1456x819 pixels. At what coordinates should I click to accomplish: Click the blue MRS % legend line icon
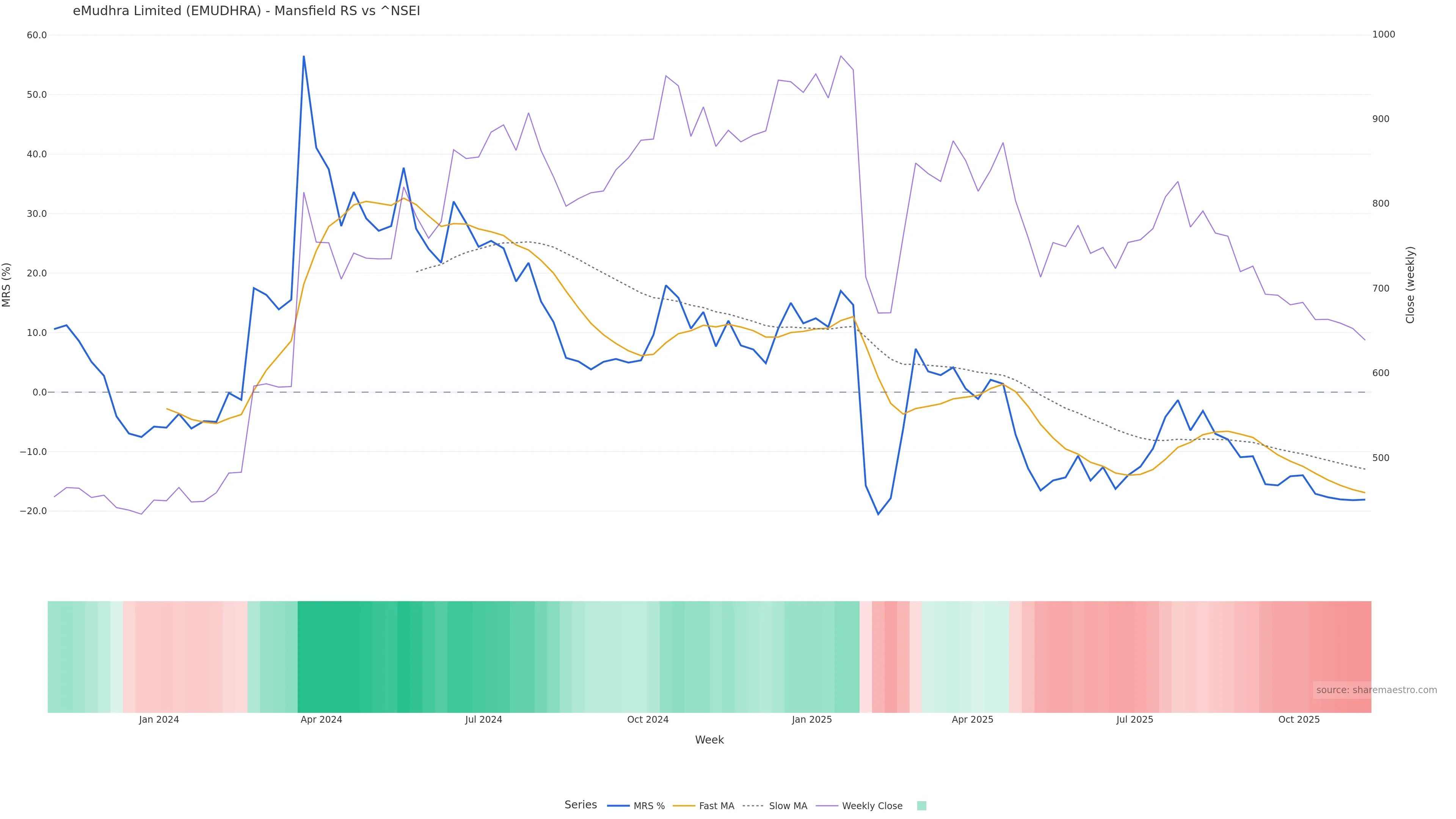point(618,806)
